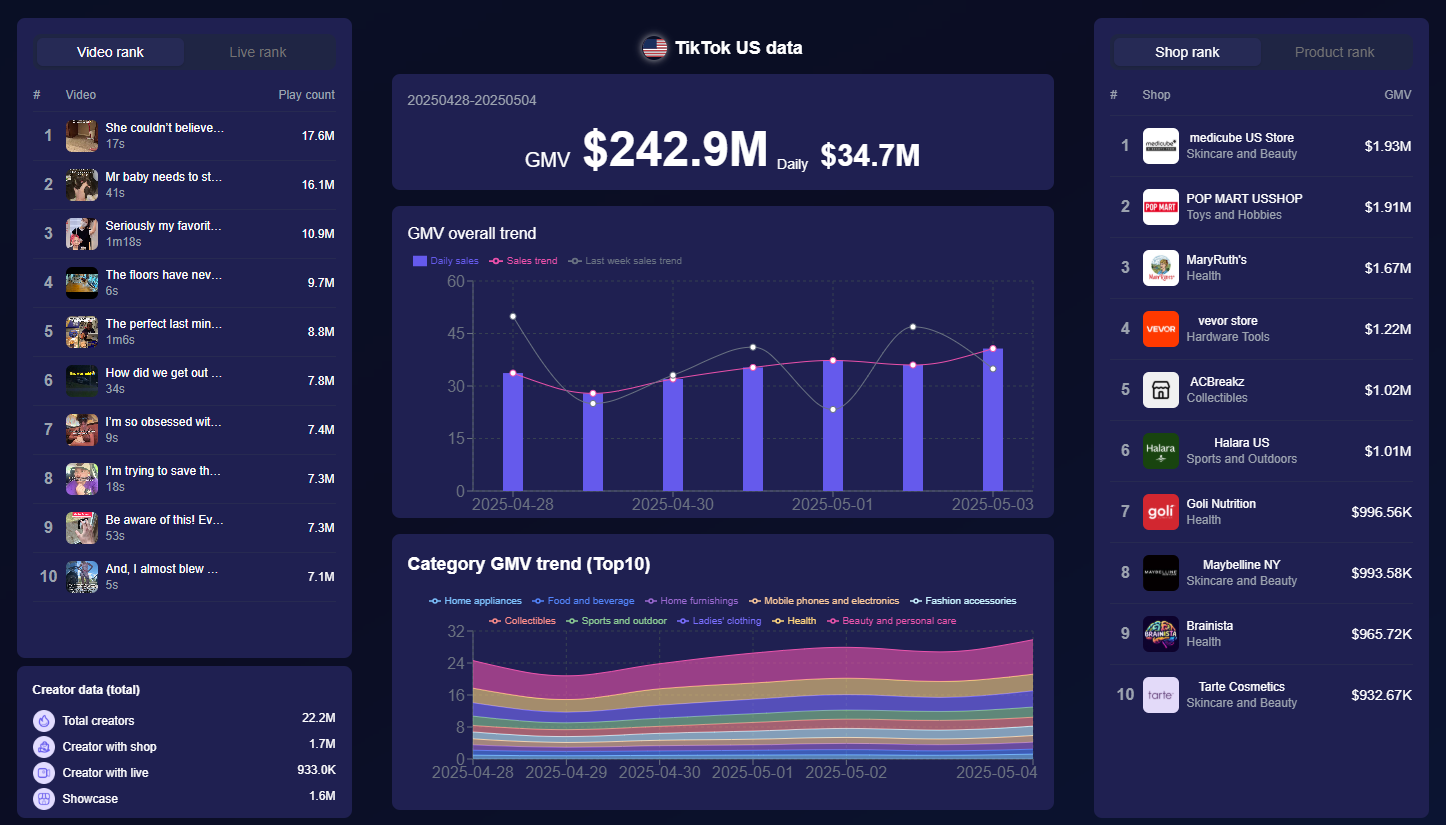Open POP MART USSHOP shop name
1446x825 pixels.
1244,199
